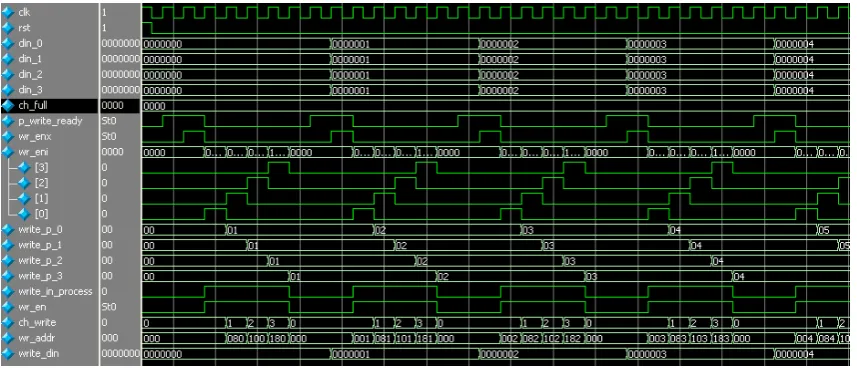The width and height of the screenshot is (857, 370).
Task: Select the wr_addr signal icon
Action: (x=8, y=338)
